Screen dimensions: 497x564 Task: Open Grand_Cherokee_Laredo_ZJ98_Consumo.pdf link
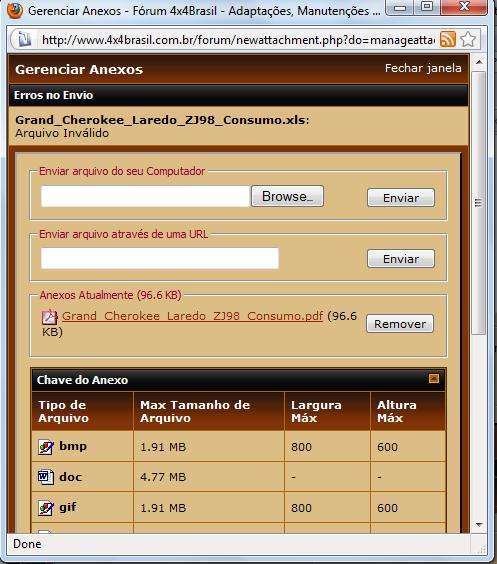point(192,316)
